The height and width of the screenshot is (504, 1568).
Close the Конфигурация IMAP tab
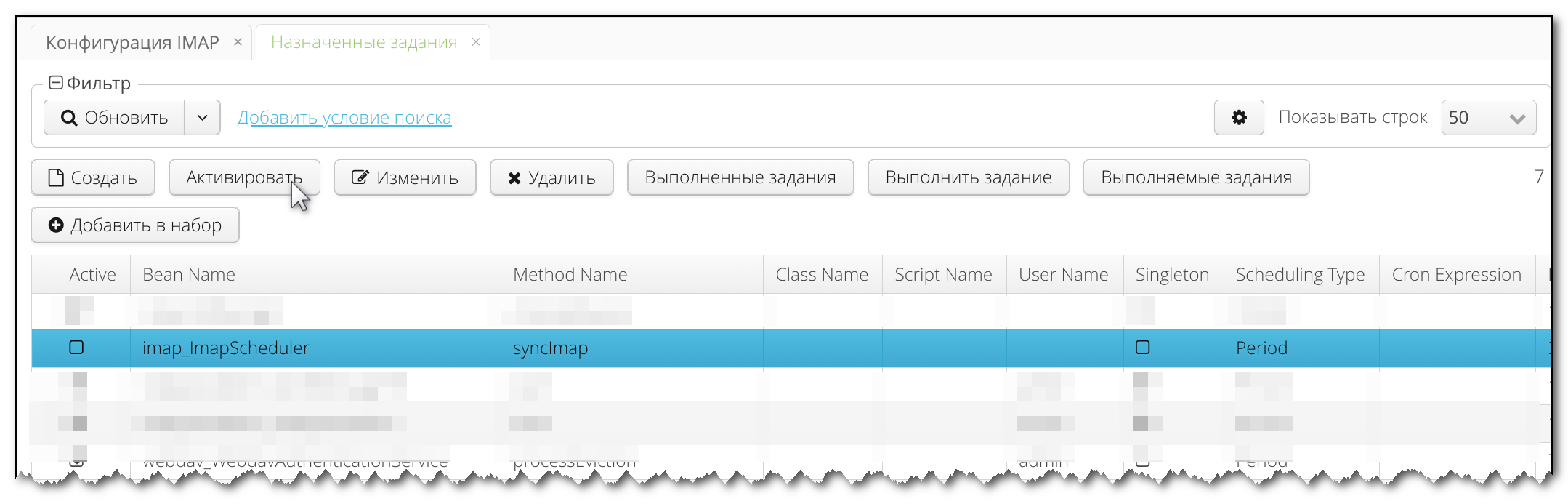(238, 42)
